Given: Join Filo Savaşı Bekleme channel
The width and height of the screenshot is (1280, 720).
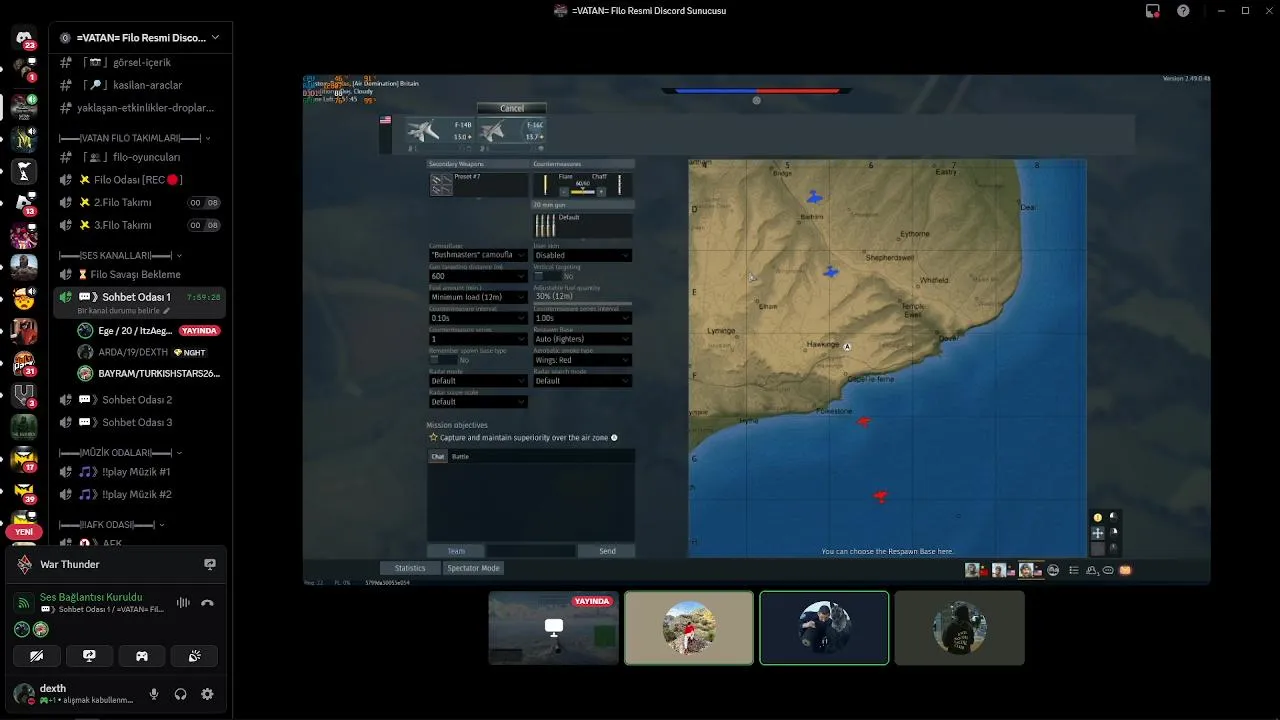Looking at the screenshot, I should (x=140, y=274).
